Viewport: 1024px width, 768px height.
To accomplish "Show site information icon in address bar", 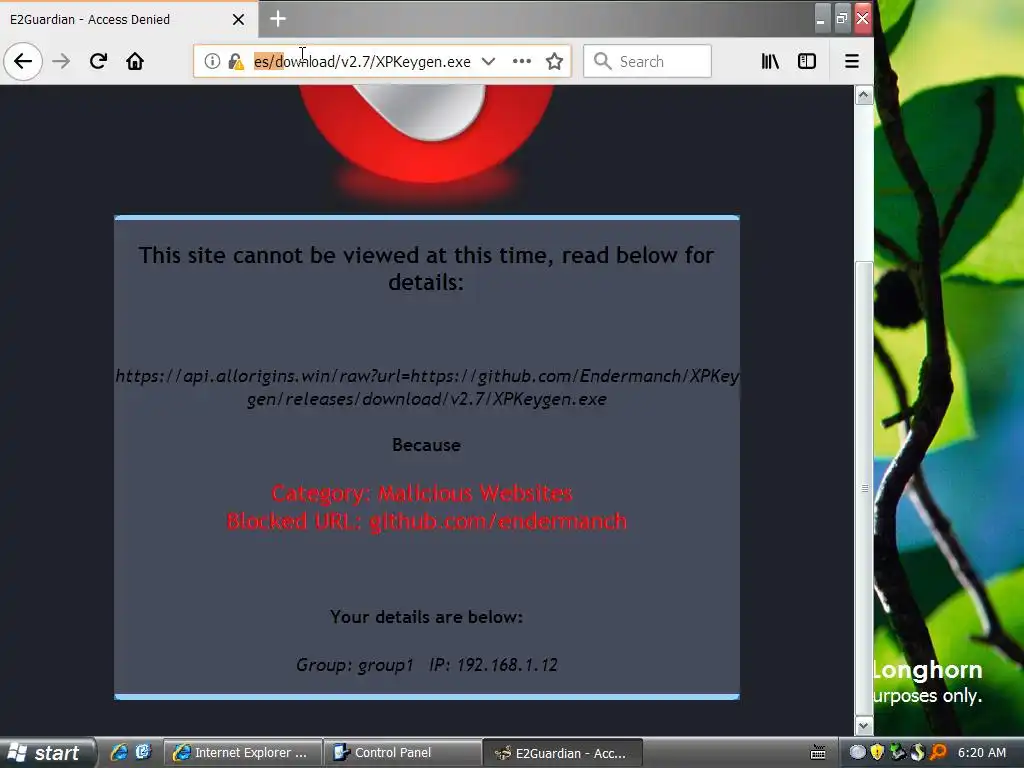I will point(212,61).
